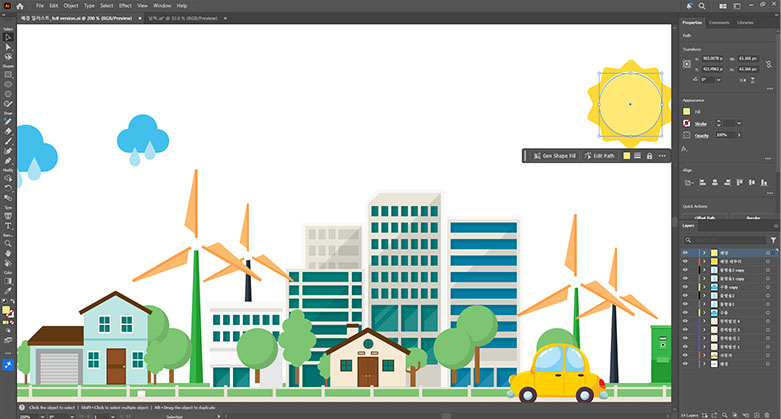Open more options in context bar
Image resolution: width=781 pixels, height=419 pixels.
[662, 156]
